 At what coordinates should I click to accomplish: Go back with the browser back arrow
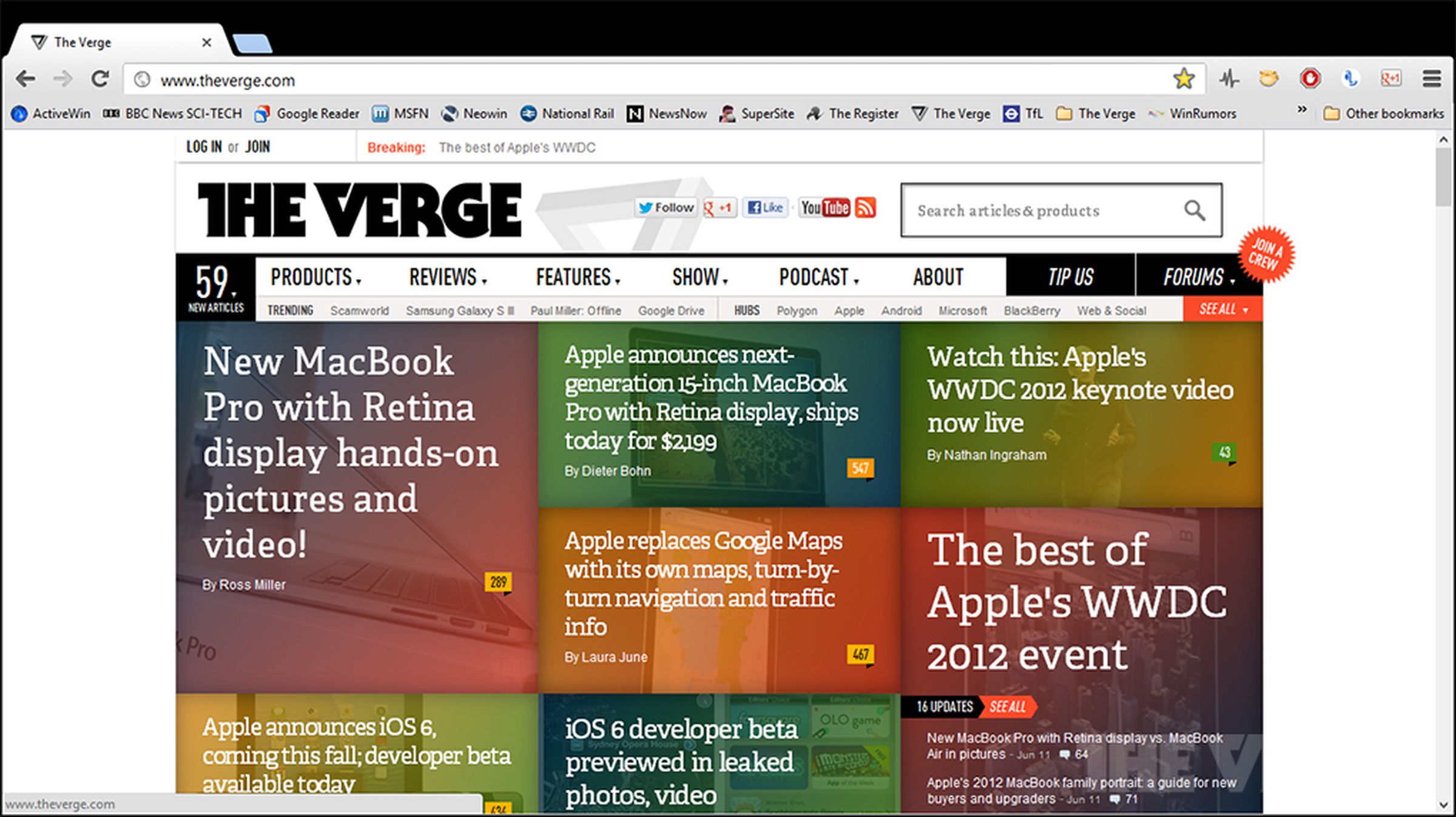(25, 79)
